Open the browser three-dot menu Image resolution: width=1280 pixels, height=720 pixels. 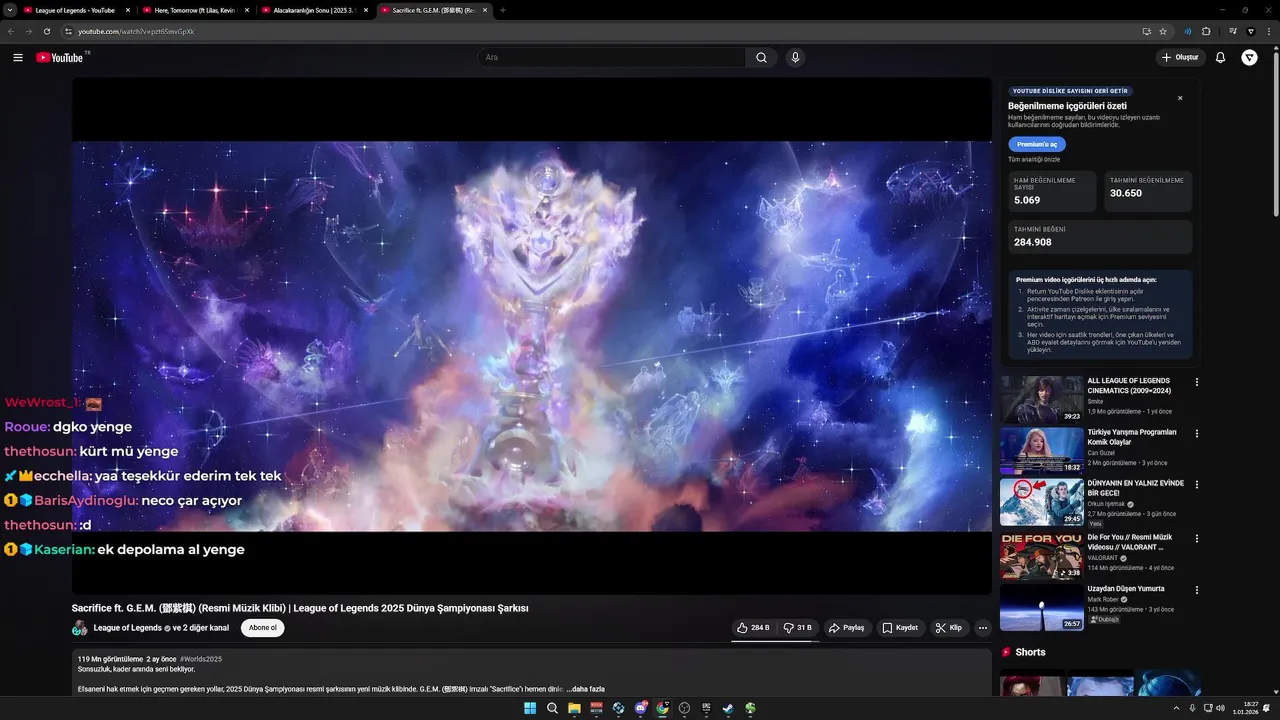pos(1269,31)
